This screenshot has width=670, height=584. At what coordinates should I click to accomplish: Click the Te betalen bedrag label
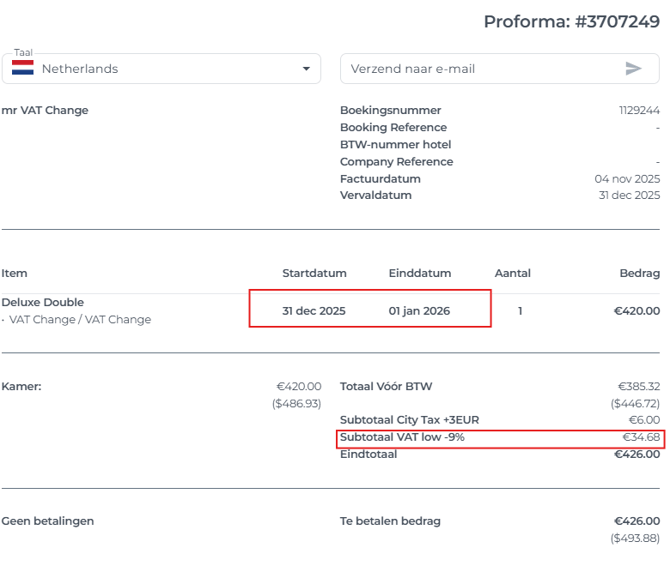(x=390, y=521)
